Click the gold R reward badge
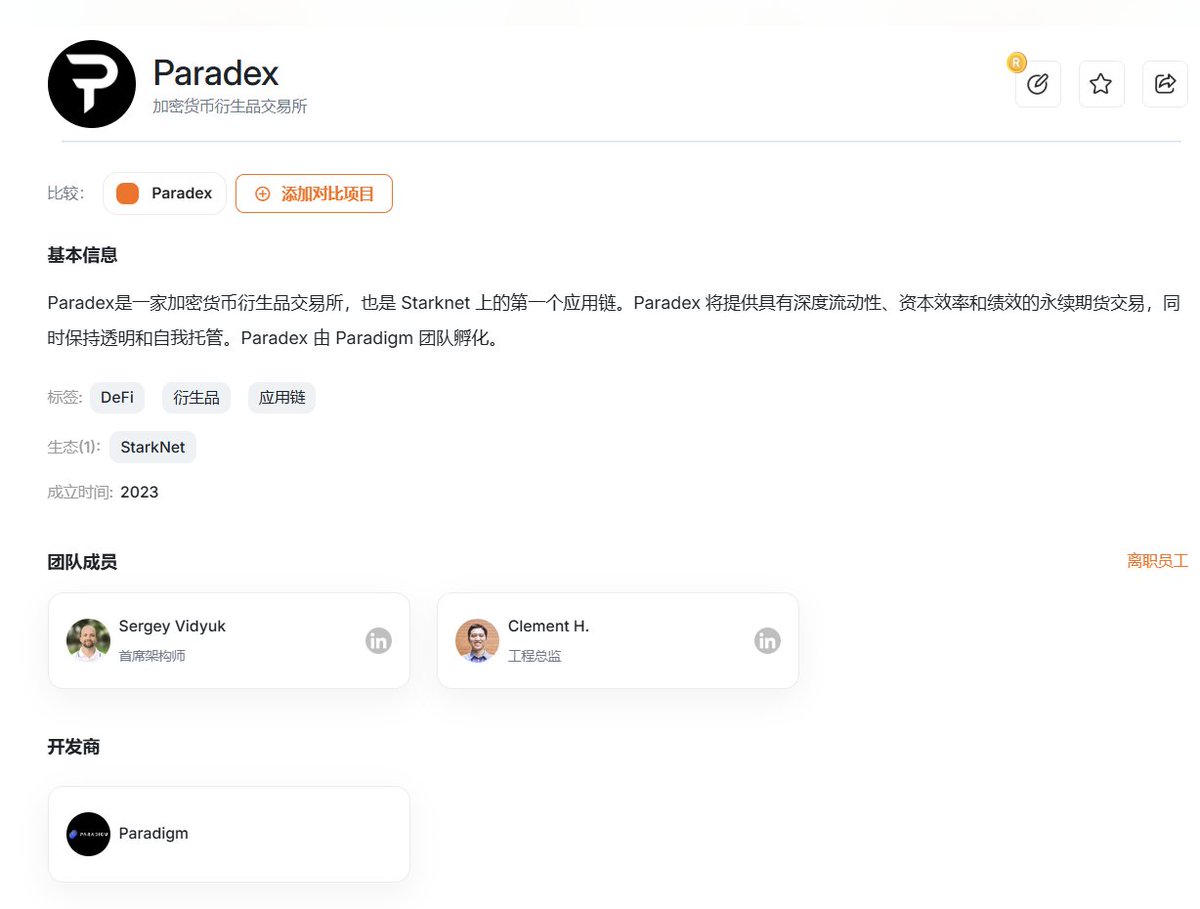 click(1016, 63)
